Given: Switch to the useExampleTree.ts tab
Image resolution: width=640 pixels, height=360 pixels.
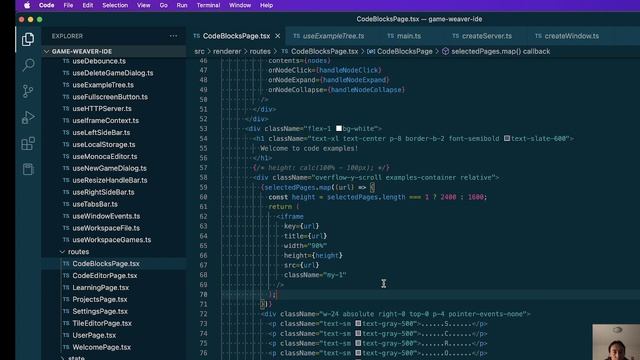Looking at the screenshot, I should pyautogui.click(x=333, y=36).
